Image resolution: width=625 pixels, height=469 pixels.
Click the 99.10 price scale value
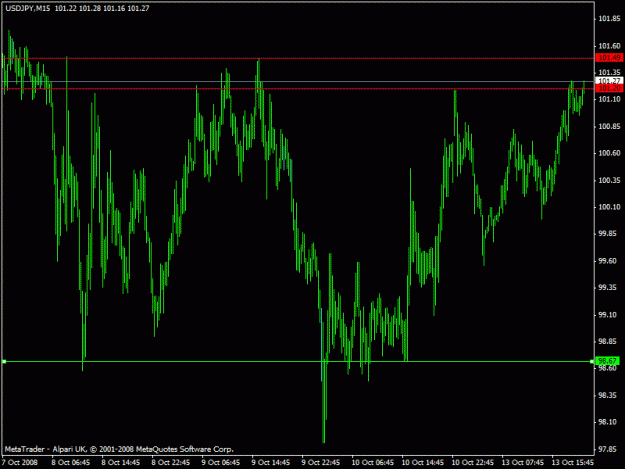[609, 315]
